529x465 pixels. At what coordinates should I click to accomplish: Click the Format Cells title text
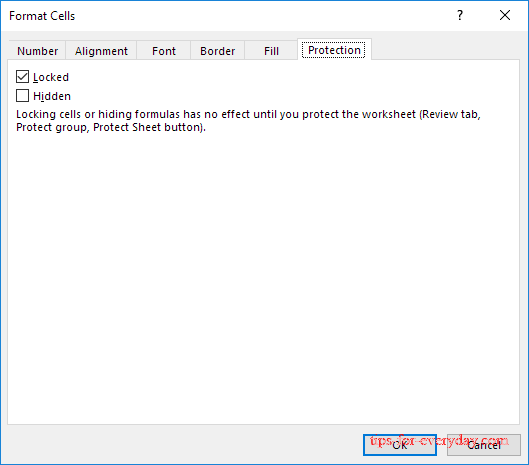[42, 16]
